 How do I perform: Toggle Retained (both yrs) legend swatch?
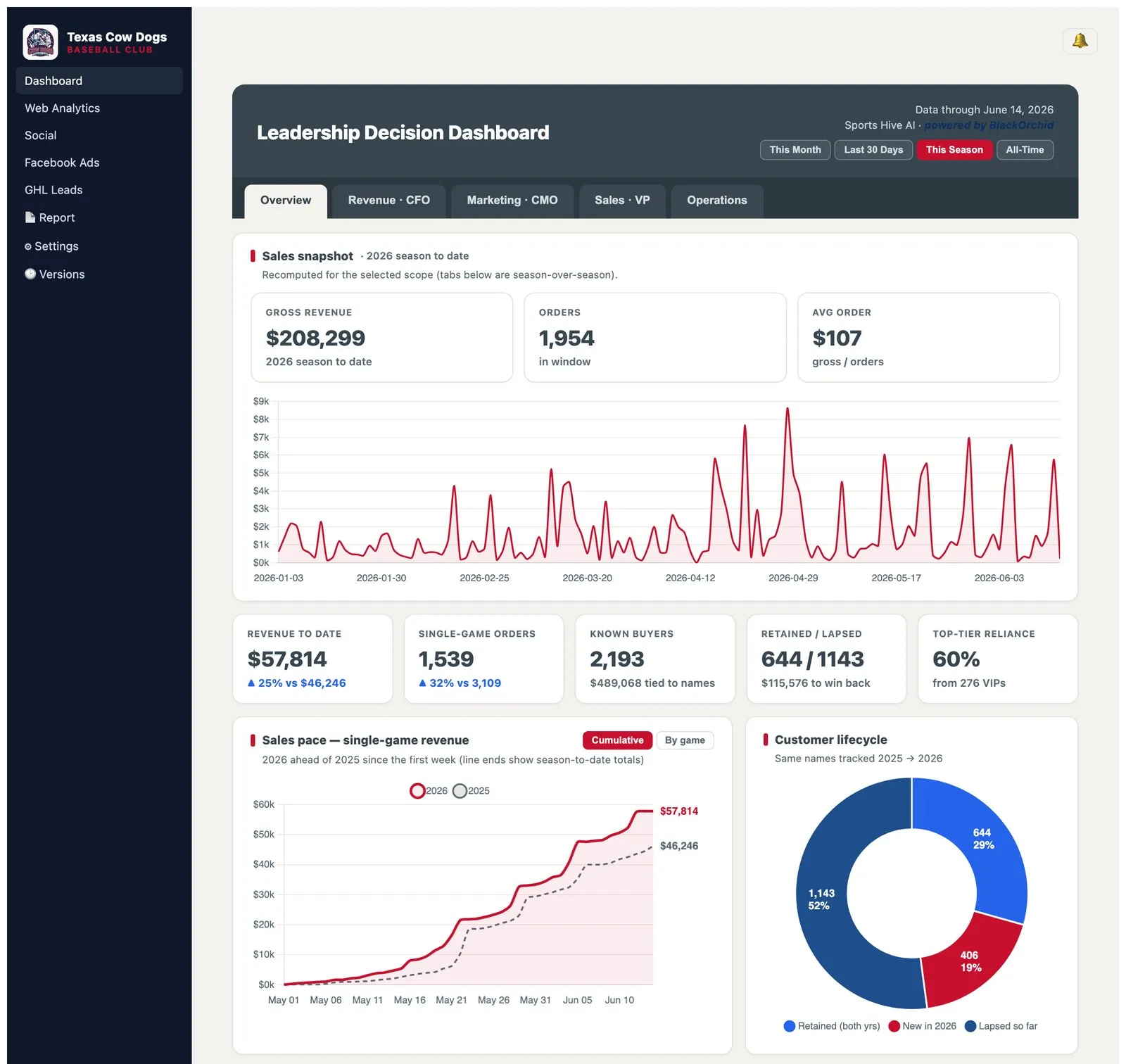(x=790, y=1026)
